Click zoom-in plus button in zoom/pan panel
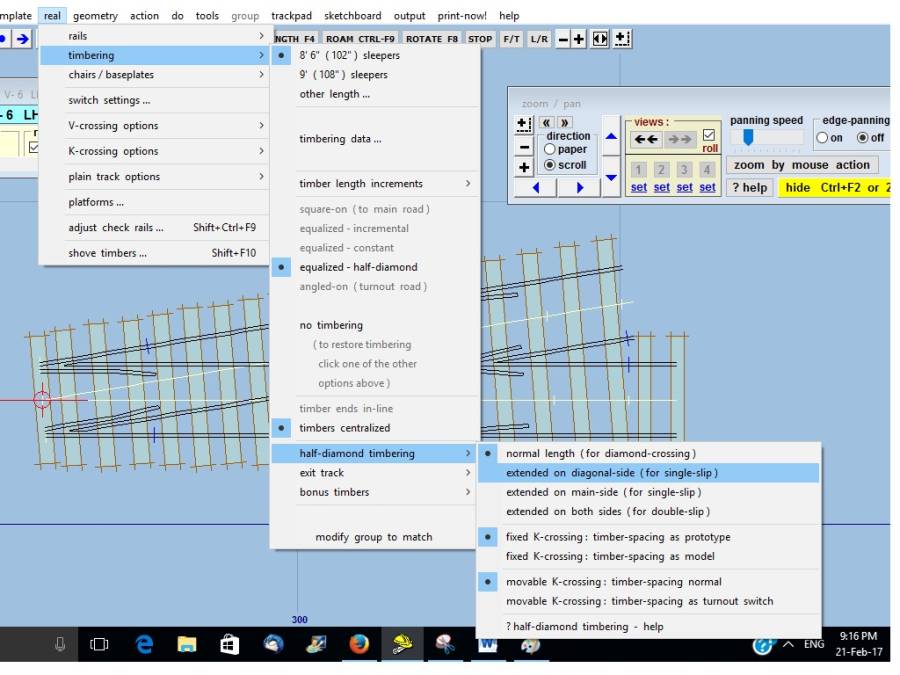Image resolution: width=900 pixels, height=675 pixels. pos(523,168)
